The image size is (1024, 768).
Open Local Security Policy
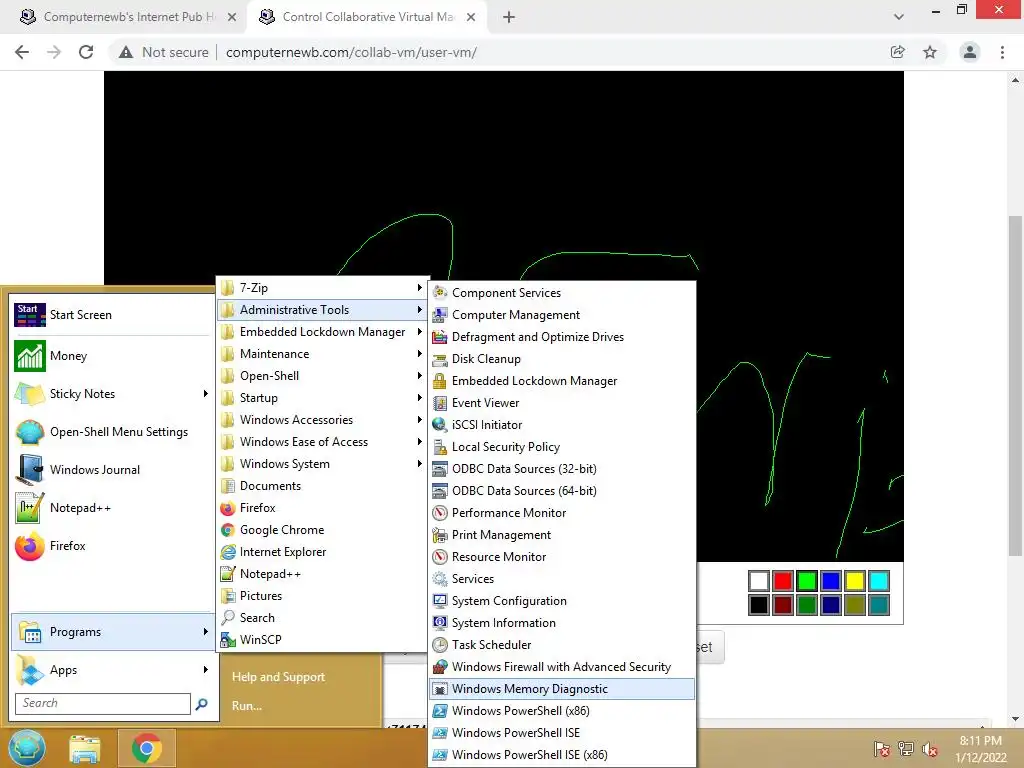click(562, 447)
